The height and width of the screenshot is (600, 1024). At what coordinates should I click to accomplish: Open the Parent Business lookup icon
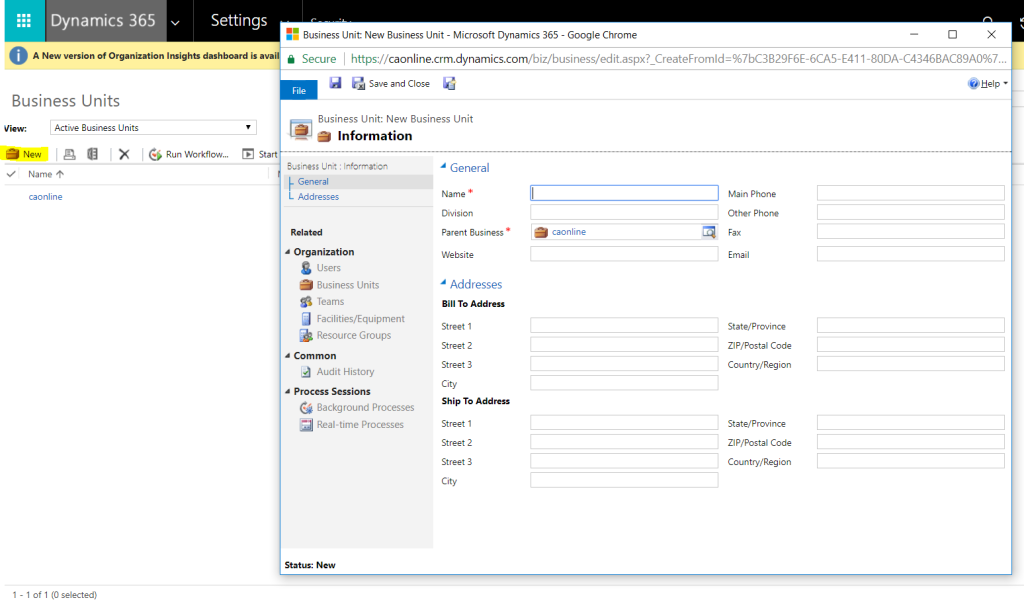(x=709, y=232)
